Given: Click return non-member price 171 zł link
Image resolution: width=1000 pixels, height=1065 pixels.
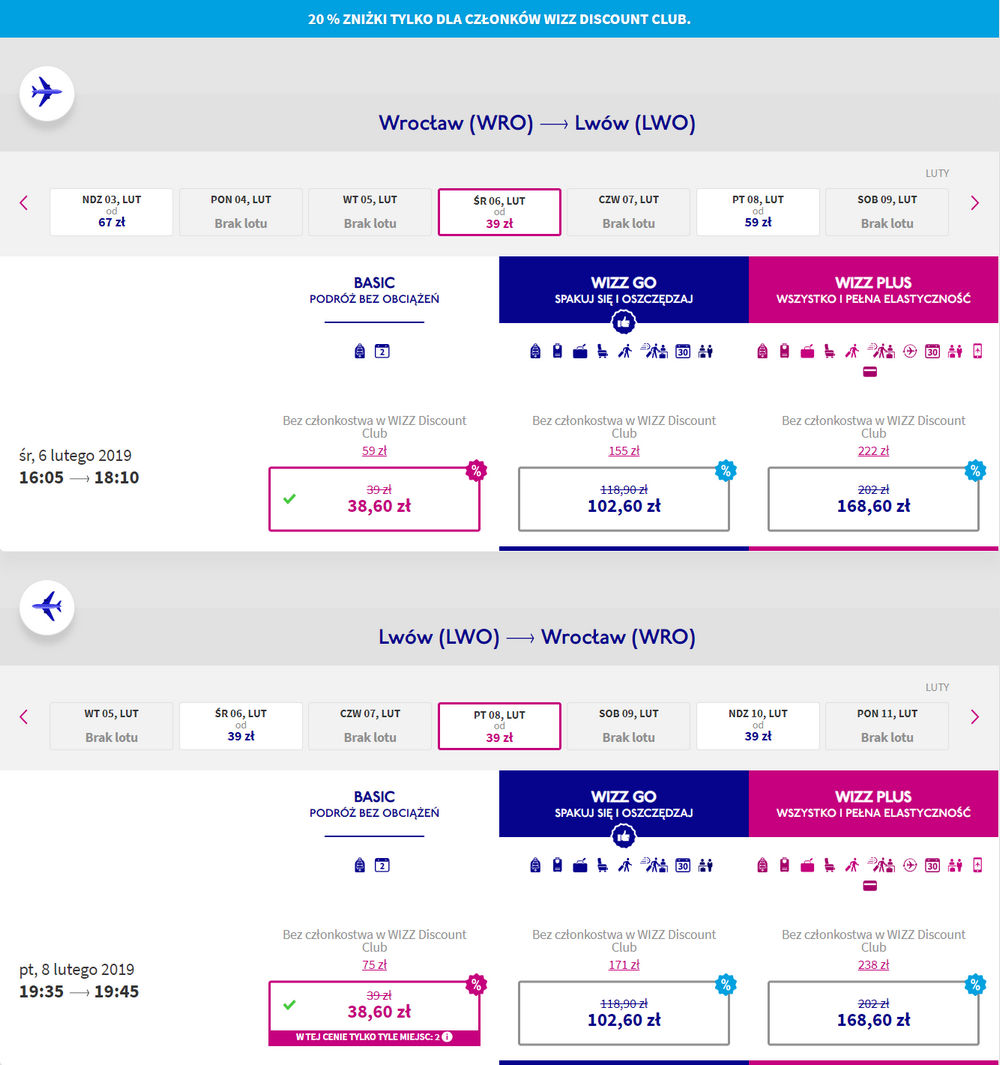Looking at the screenshot, I should tap(624, 965).
